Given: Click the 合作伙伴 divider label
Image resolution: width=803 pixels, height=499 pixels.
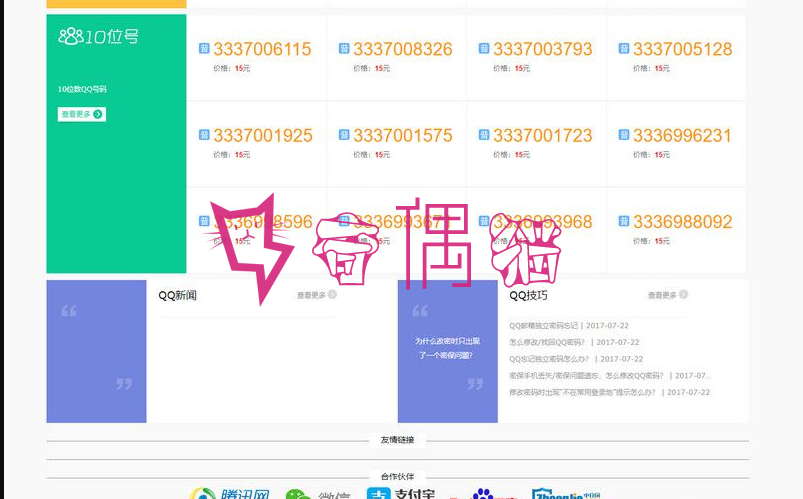Looking at the screenshot, I should [397, 476].
